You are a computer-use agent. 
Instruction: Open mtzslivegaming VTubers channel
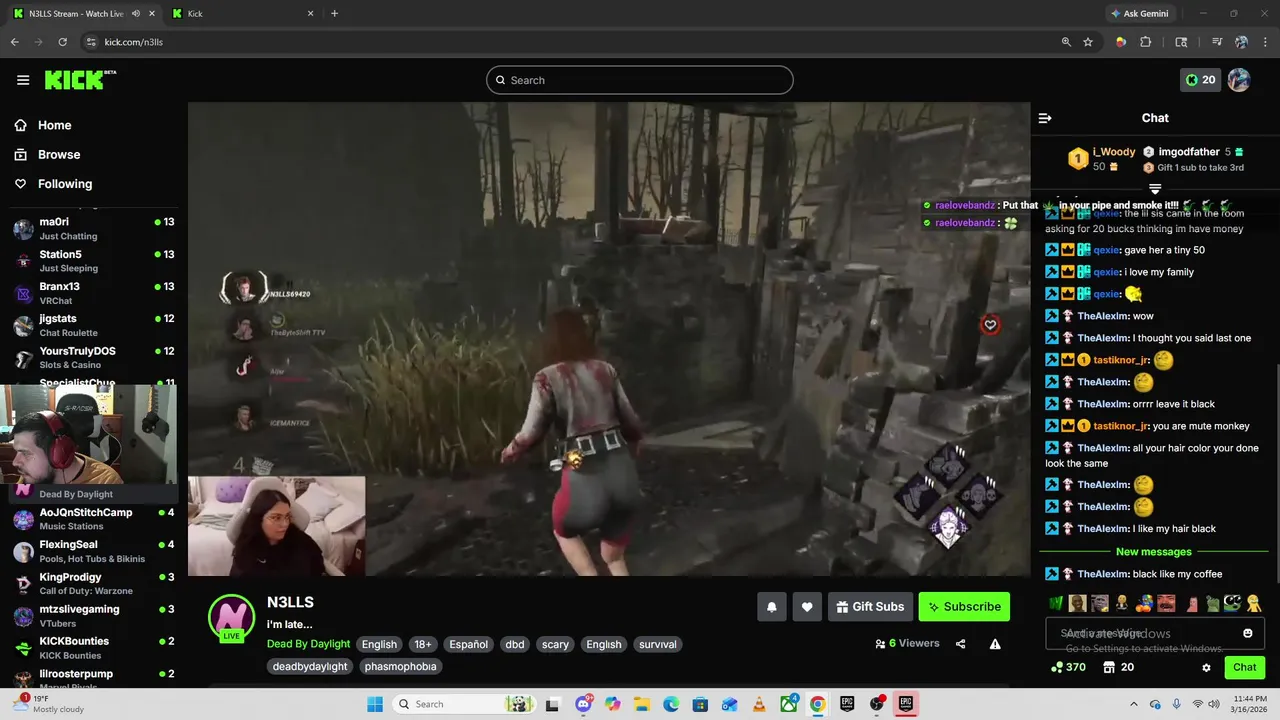click(93, 615)
